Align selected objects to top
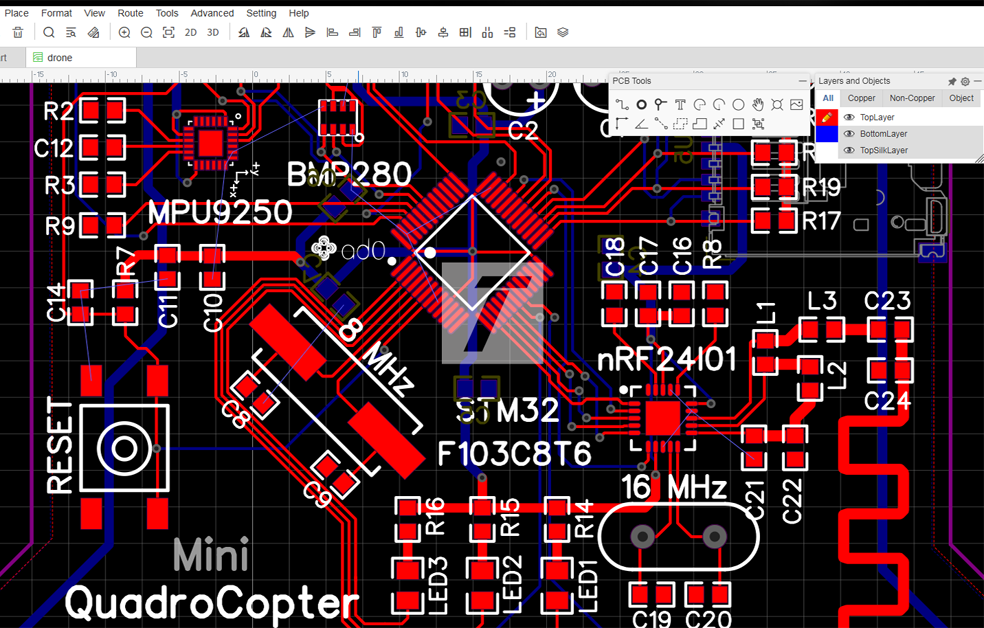This screenshot has height=628, width=984. tap(377, 33)
